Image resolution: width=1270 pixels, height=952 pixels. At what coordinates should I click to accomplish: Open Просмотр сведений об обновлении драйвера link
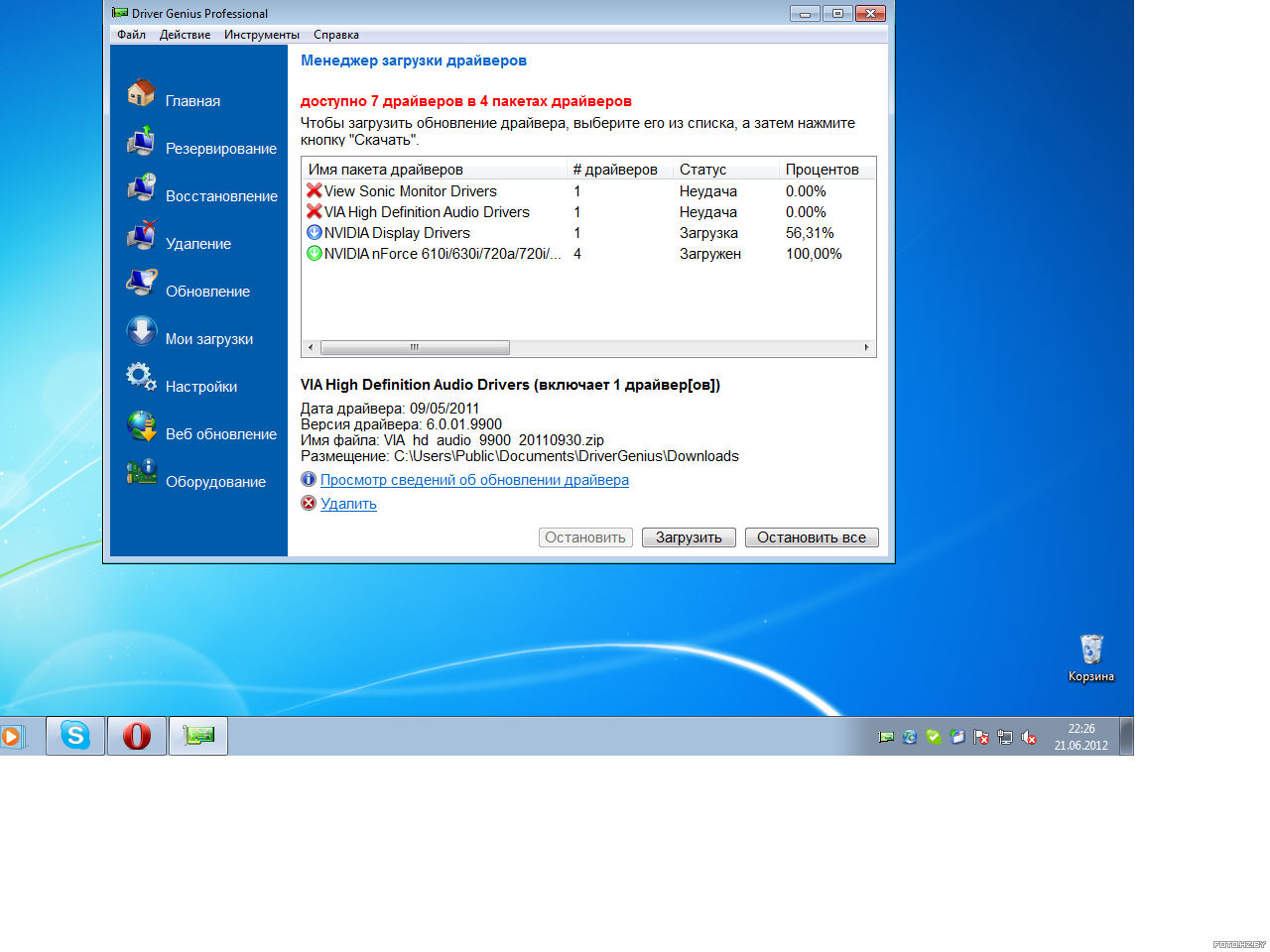pyautogui.click(x=474, y=480)
